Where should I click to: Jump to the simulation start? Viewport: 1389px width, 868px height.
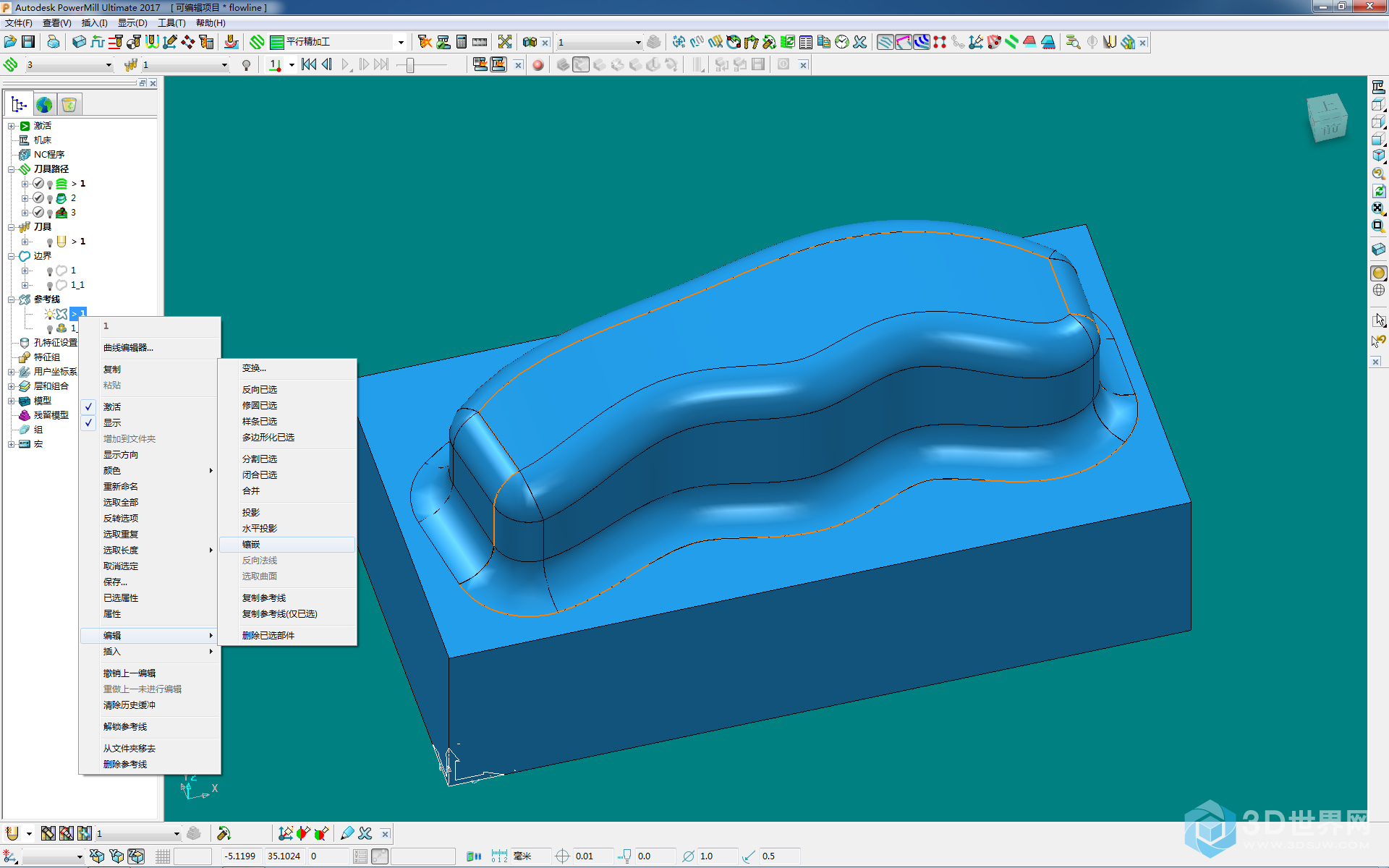(309, 65)
